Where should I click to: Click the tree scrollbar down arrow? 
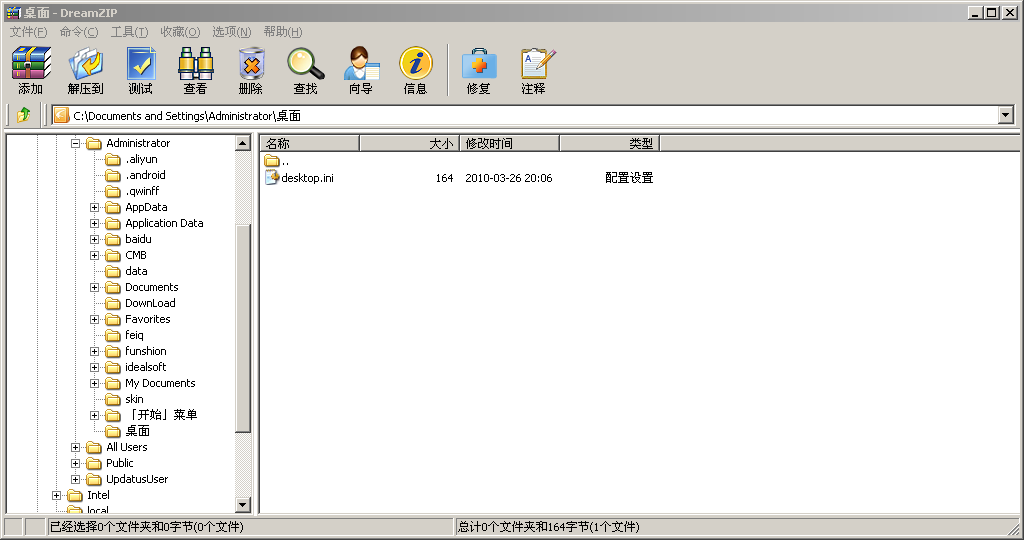click(x=243, y=505)
